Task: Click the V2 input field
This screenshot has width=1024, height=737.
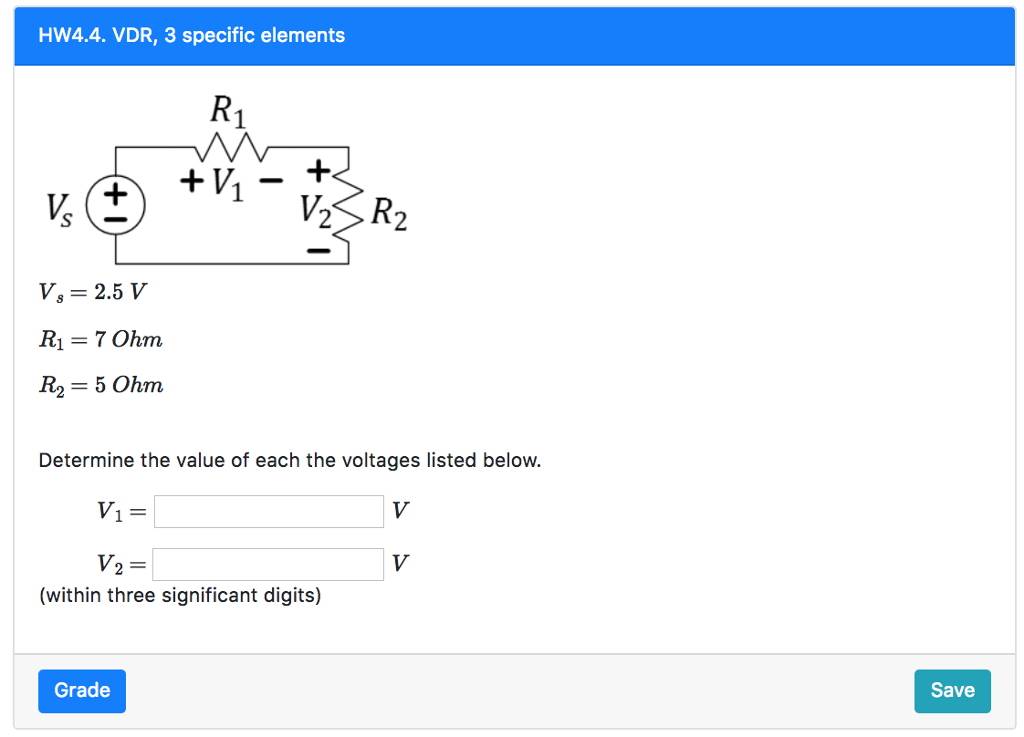Action: [x=268, y=563]
